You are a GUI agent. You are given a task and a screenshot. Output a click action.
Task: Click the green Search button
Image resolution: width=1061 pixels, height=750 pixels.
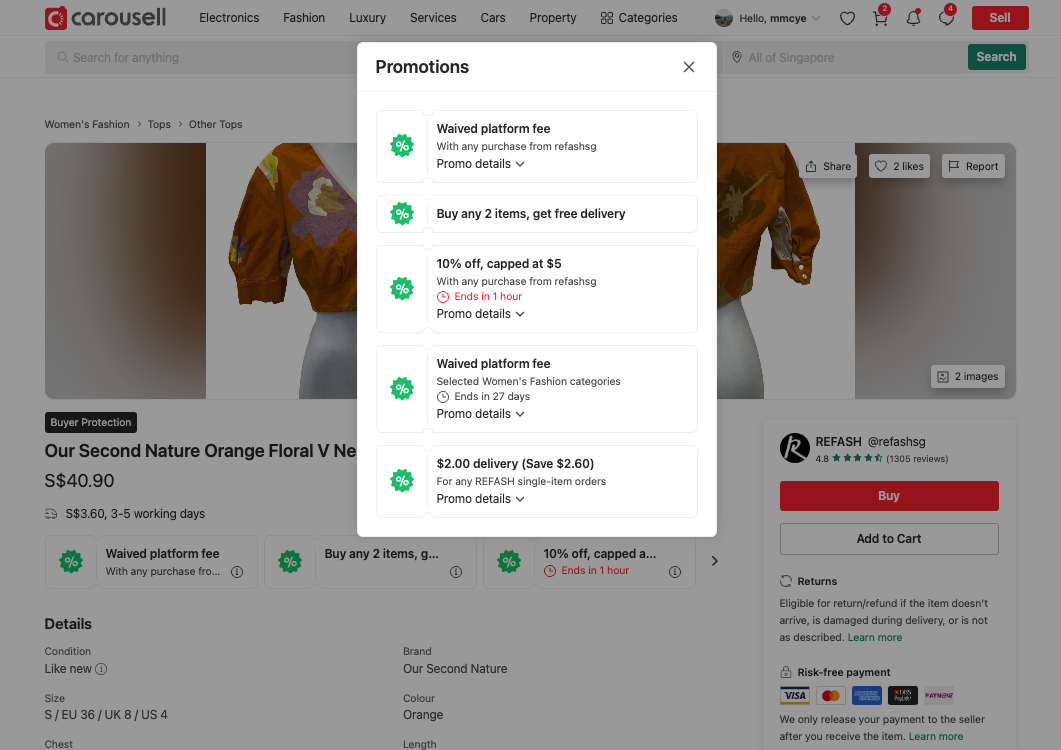coord(996,58)
